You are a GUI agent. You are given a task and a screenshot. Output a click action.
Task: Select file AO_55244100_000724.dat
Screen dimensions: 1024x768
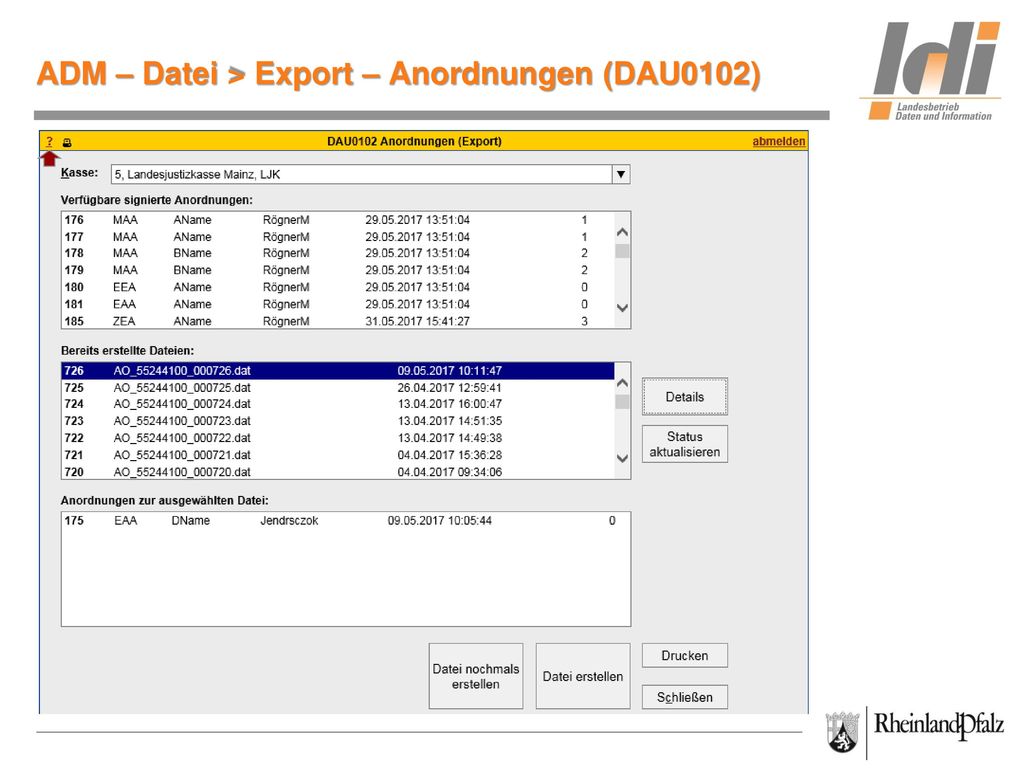(x=338, y=404)
